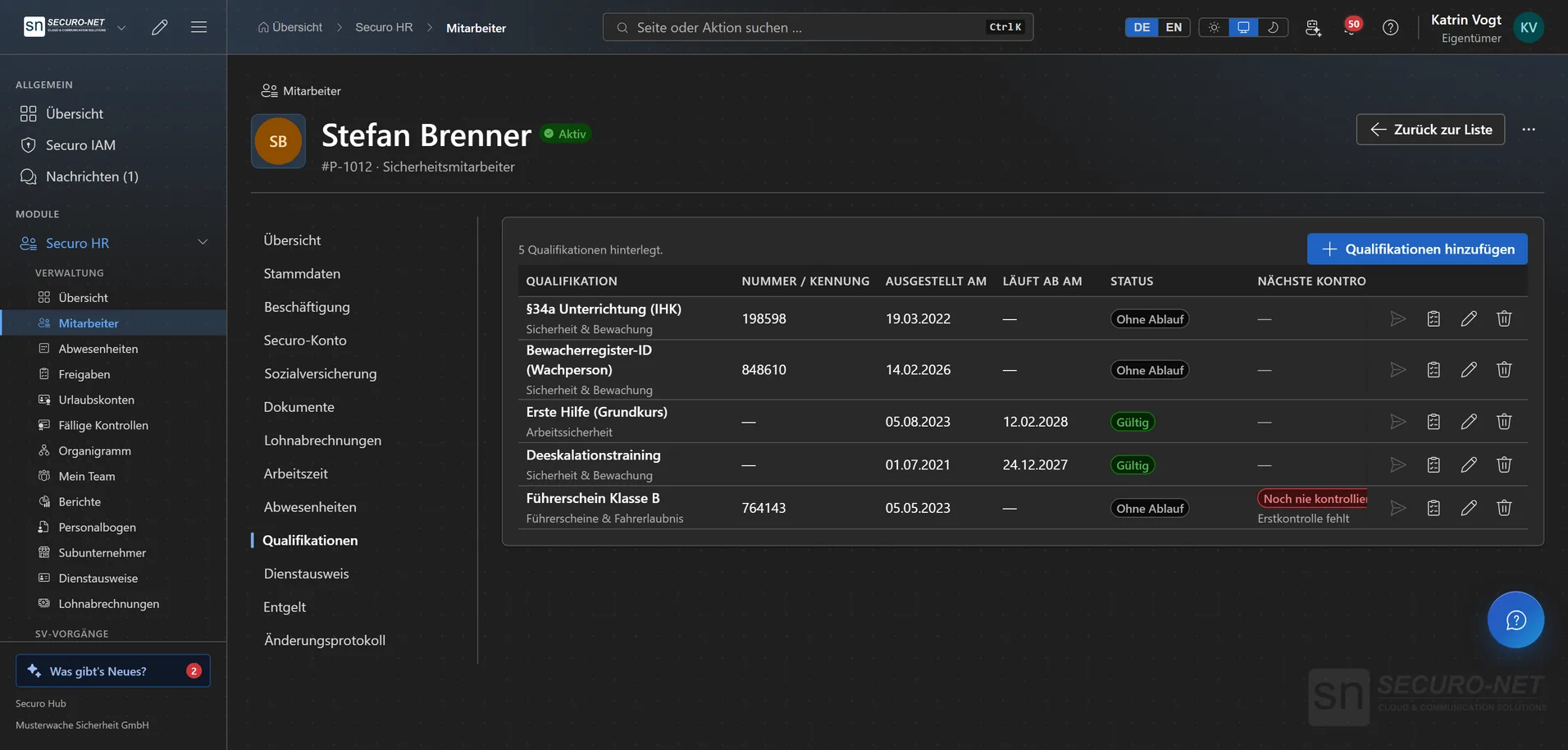The width and height of the screenshot is (1568, 750).
Task: Click Zurück zur Liste button
Action: click(x=1430, y=130)
